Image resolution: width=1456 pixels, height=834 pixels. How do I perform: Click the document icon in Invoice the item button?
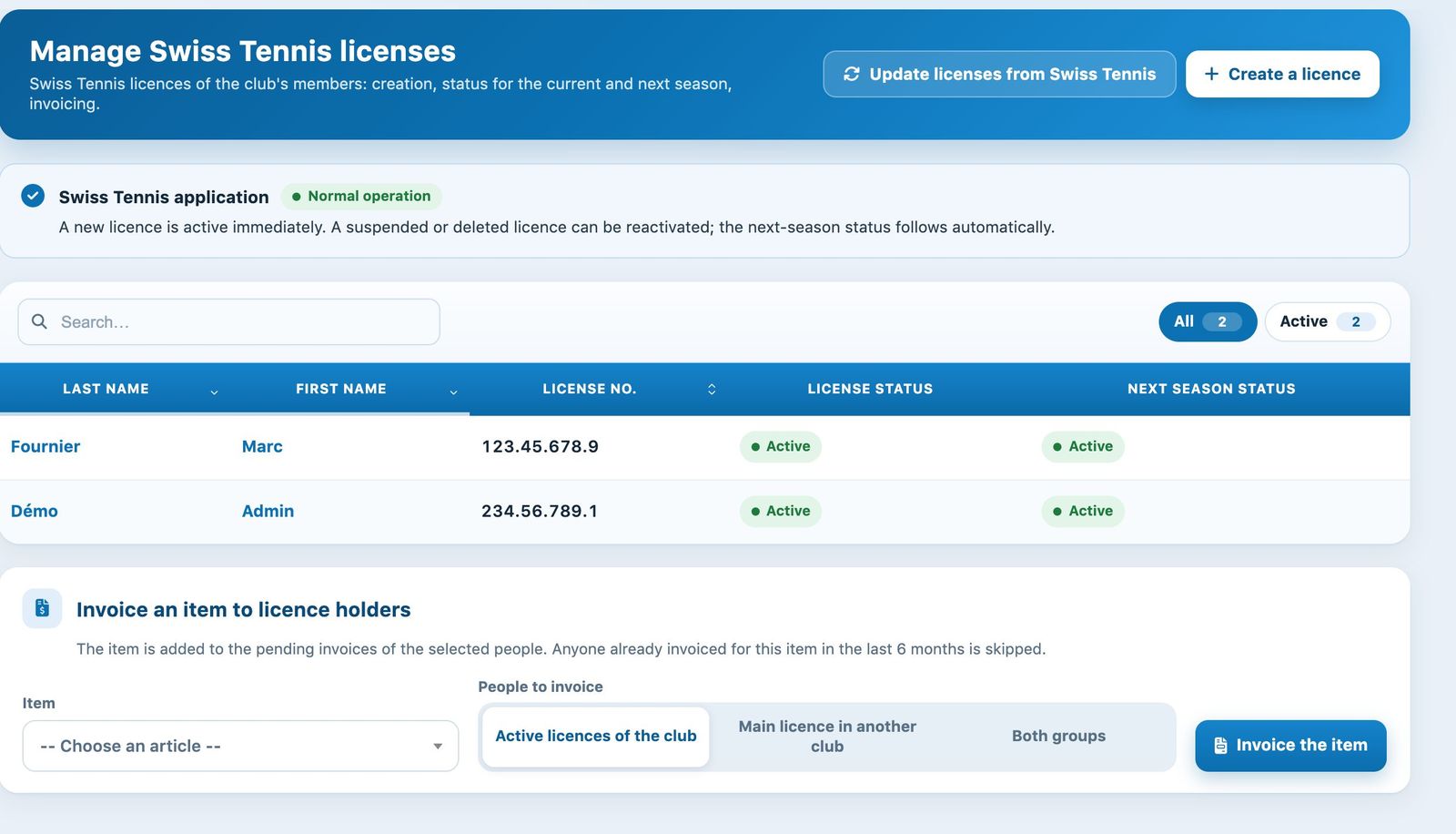[x=1220, y=746]
